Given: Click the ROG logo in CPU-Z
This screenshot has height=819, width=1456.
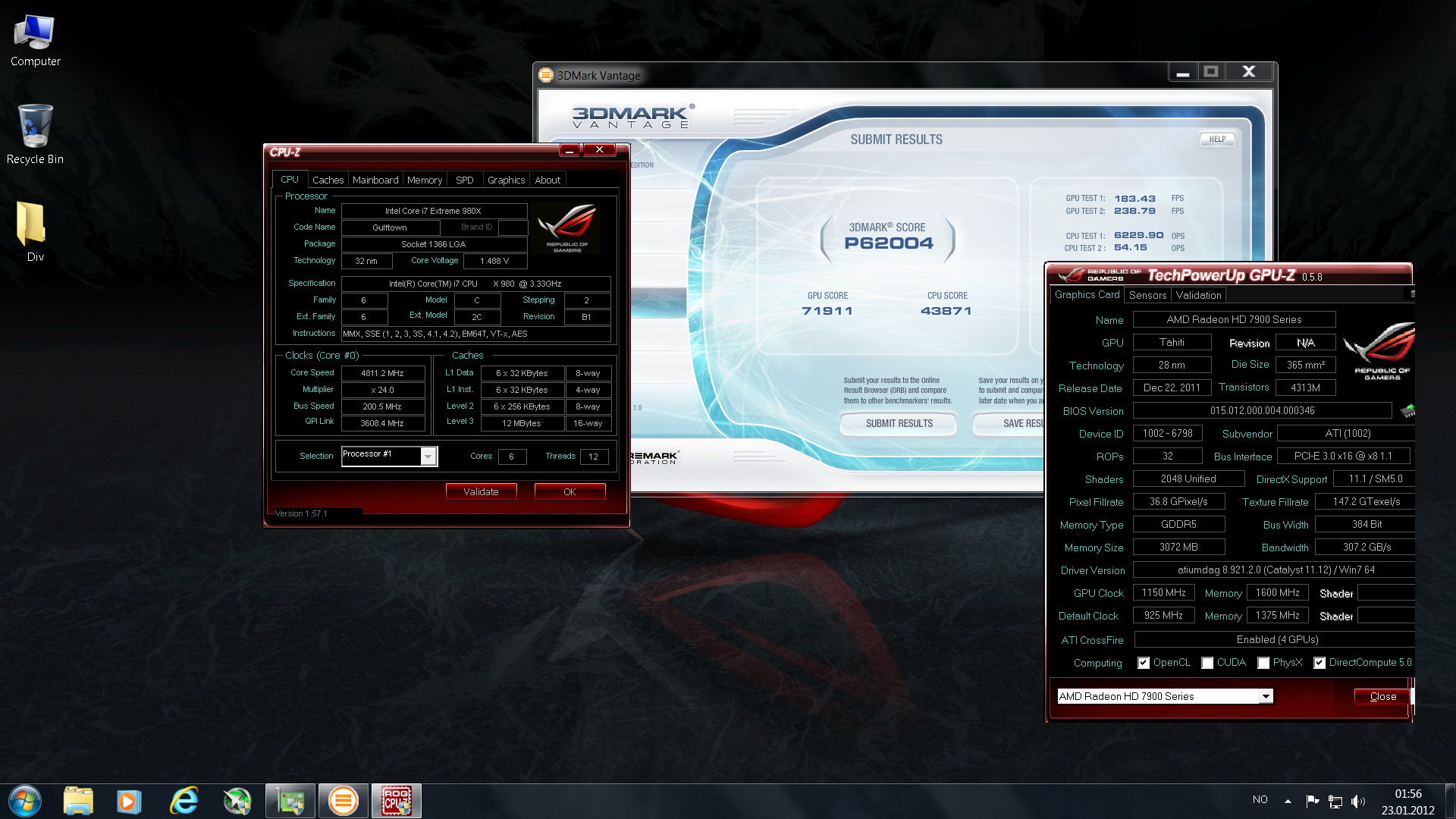Looking at the screenshot, I should click(x=567, y=228).
